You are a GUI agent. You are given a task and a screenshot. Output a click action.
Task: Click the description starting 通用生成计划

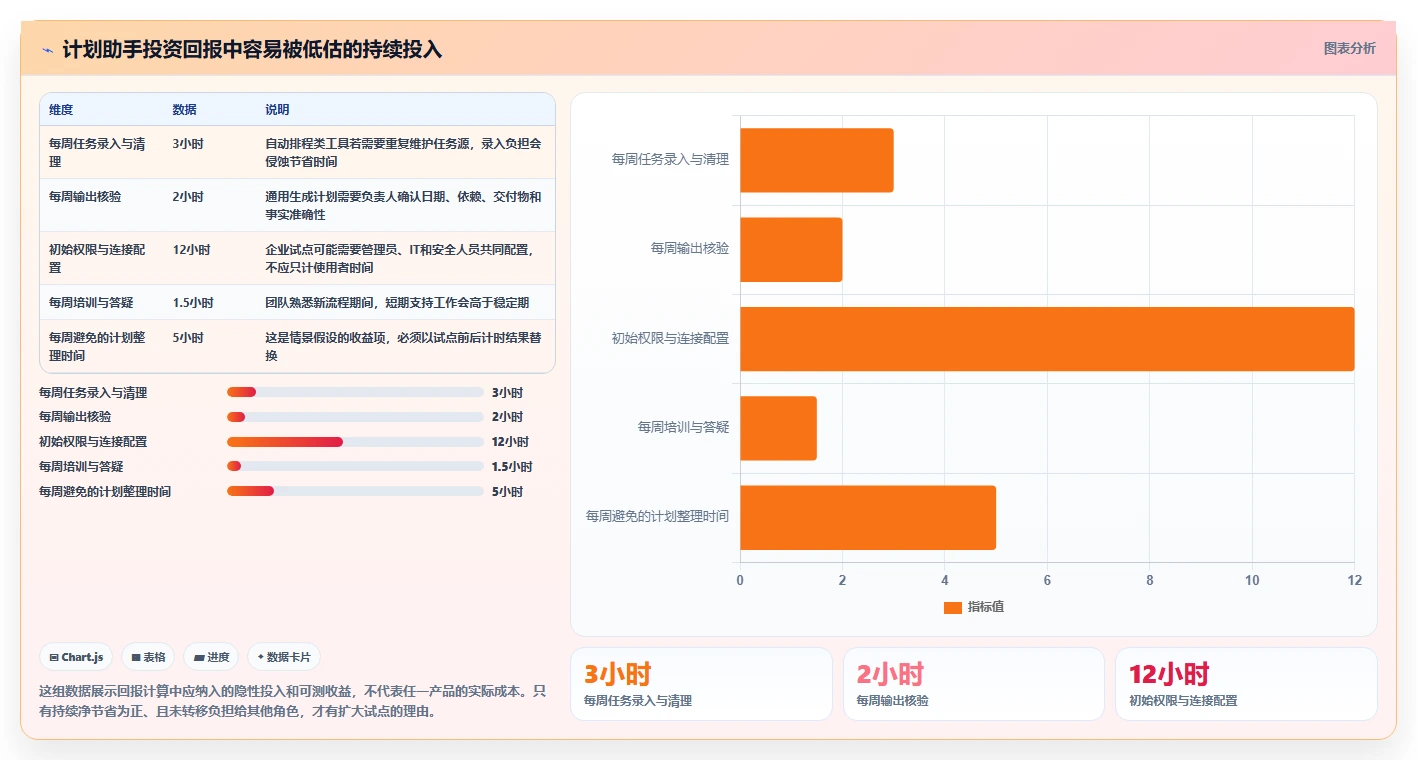point(403,205)
